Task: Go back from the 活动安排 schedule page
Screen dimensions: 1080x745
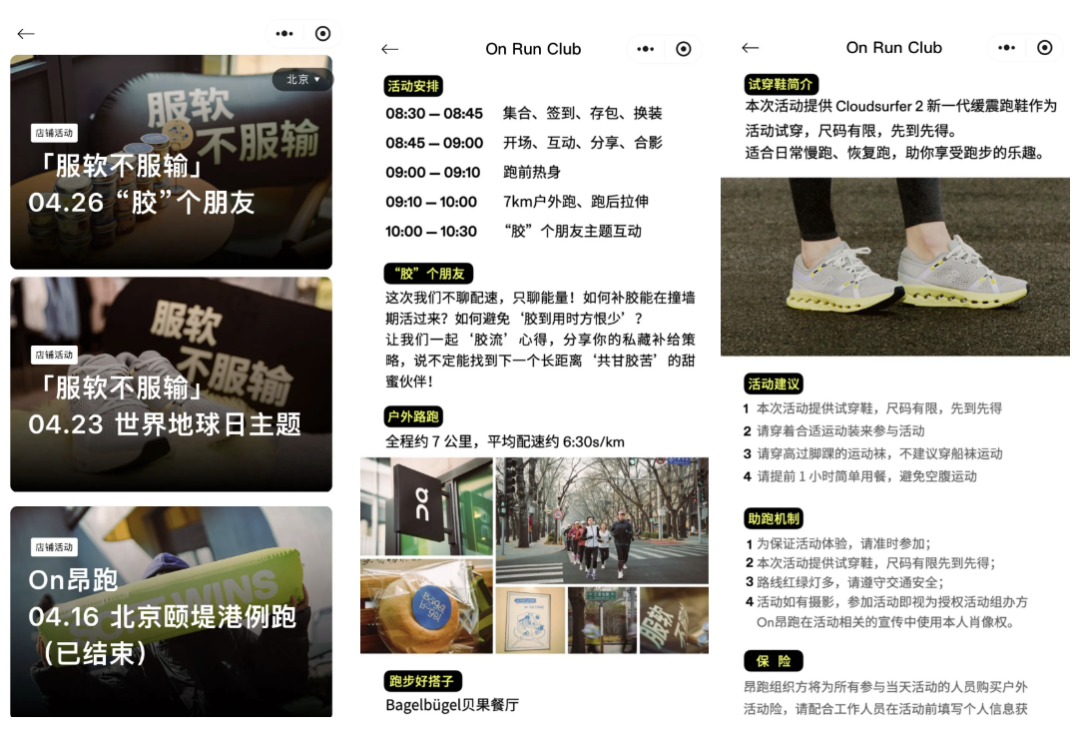Action: pyautogui.click(x=390, y=49)
